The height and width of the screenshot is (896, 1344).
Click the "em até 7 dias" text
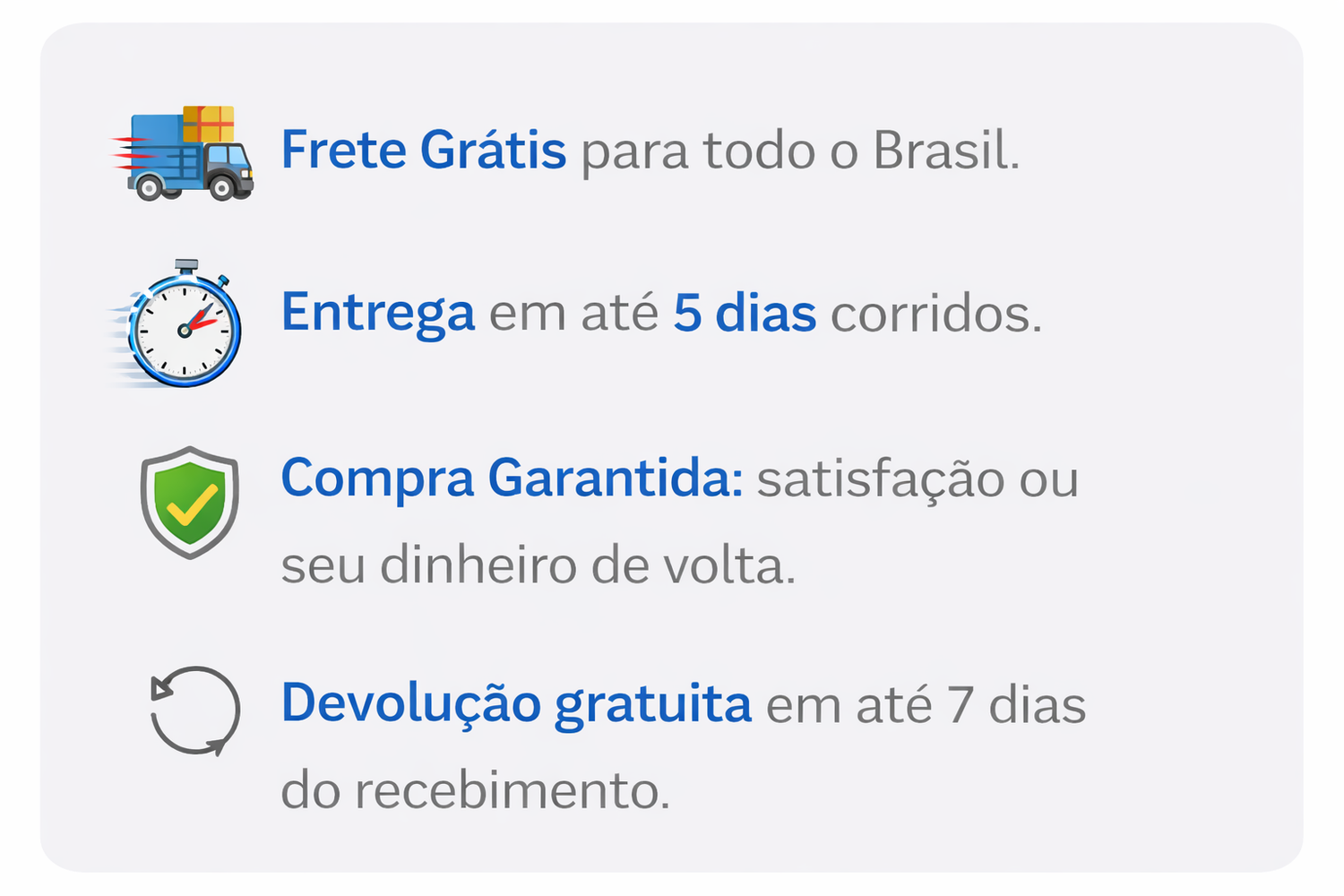(926, 704)
